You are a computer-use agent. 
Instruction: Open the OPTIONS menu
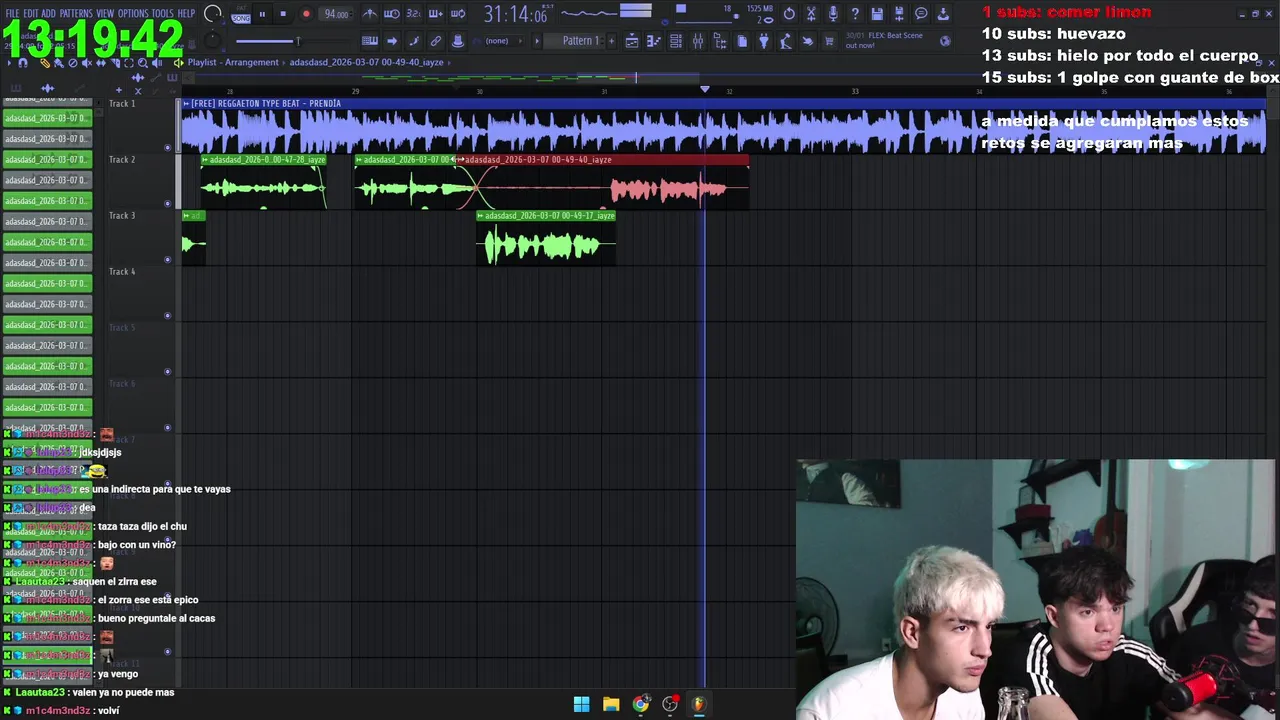tap(133, 14)
